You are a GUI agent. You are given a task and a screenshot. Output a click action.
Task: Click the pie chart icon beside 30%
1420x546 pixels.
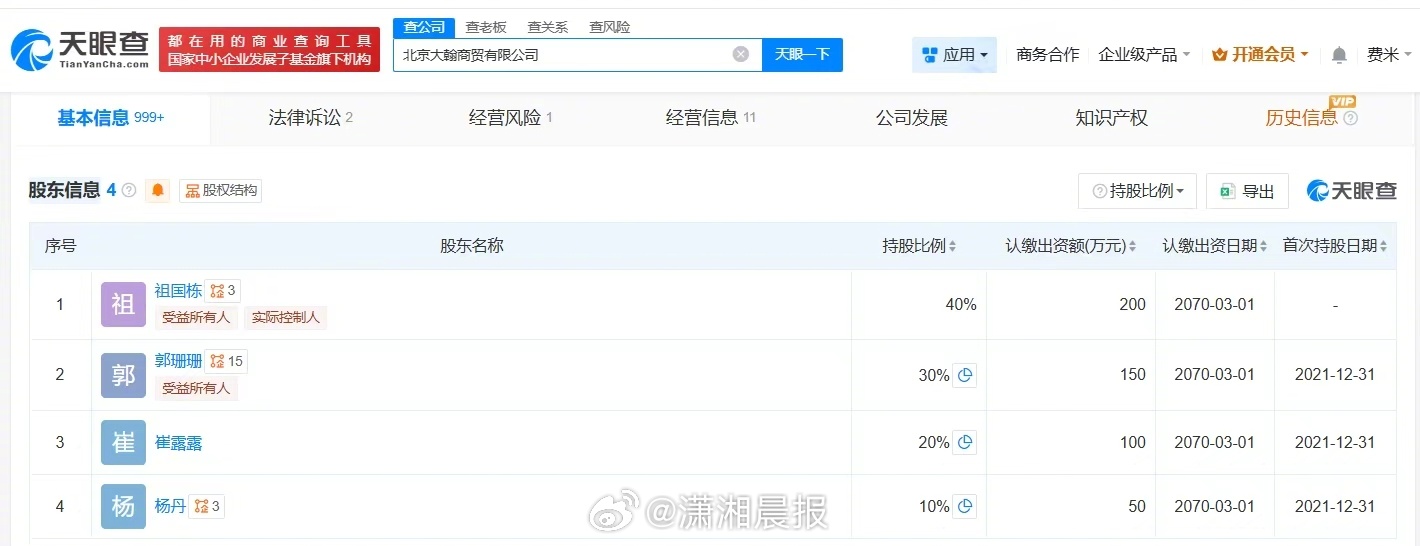tap(964, 375)
